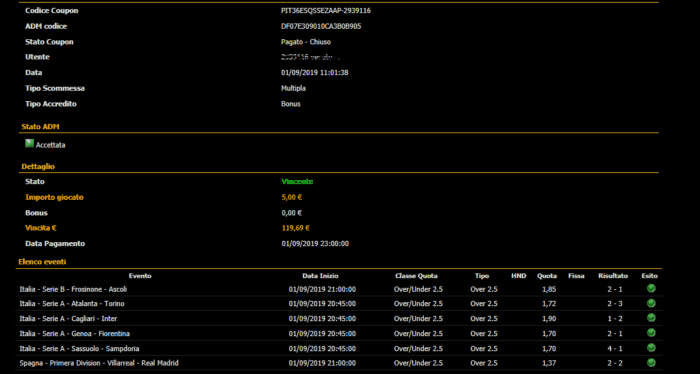700x374 pixels.
Task: Click the Elenco eventi section heading
Action: pos(42,262)
